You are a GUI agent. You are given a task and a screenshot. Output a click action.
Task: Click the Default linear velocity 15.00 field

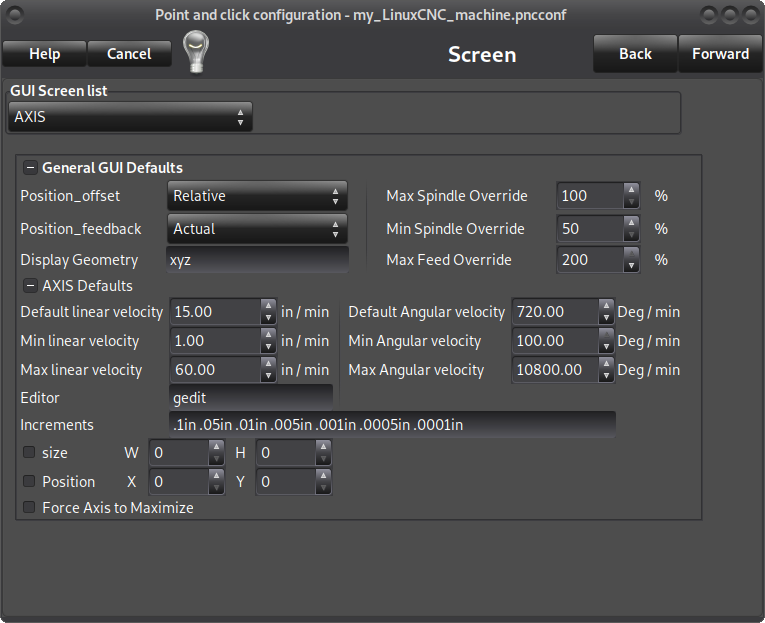coord(216,312)
